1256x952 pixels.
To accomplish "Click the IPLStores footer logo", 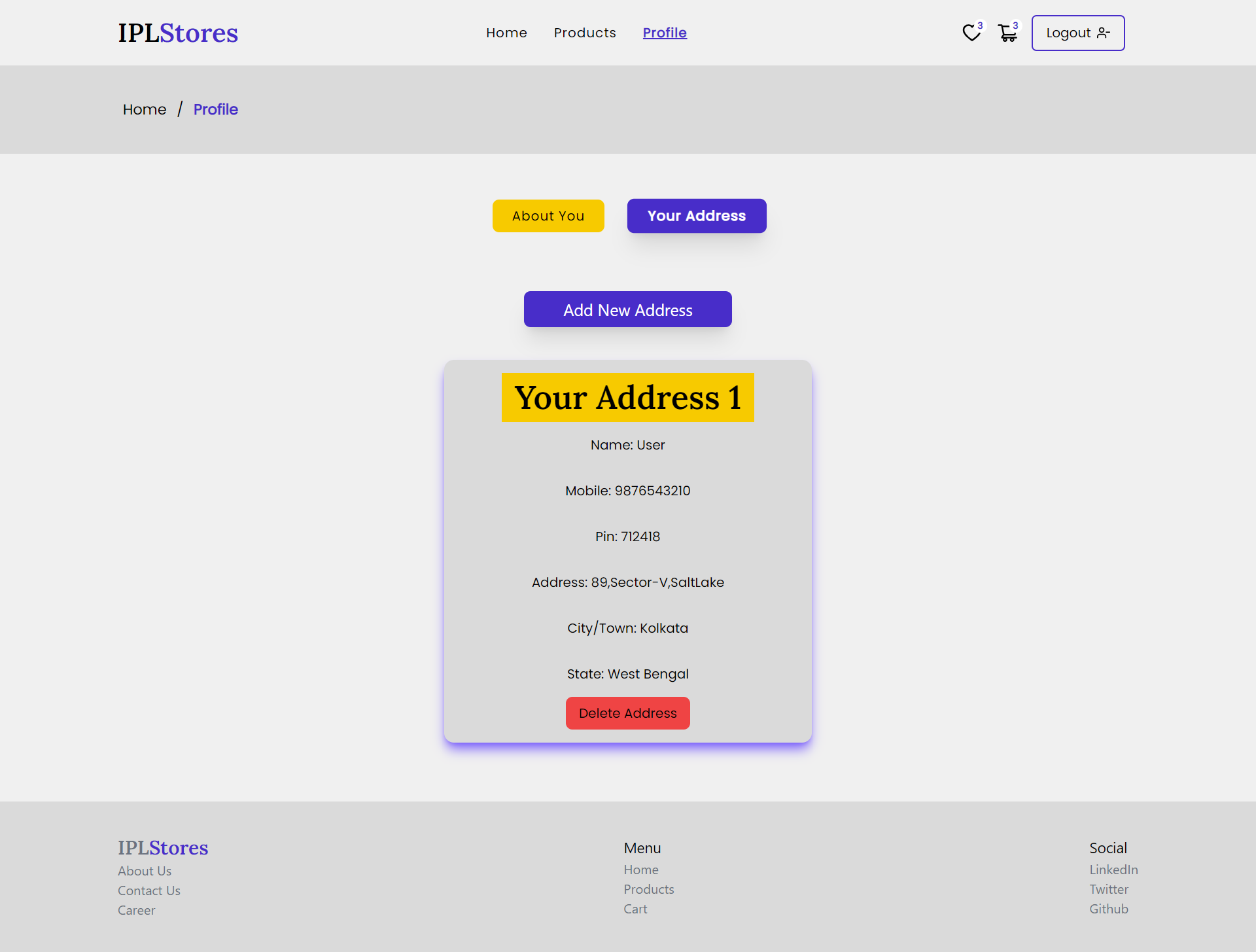I will point(163,847).
